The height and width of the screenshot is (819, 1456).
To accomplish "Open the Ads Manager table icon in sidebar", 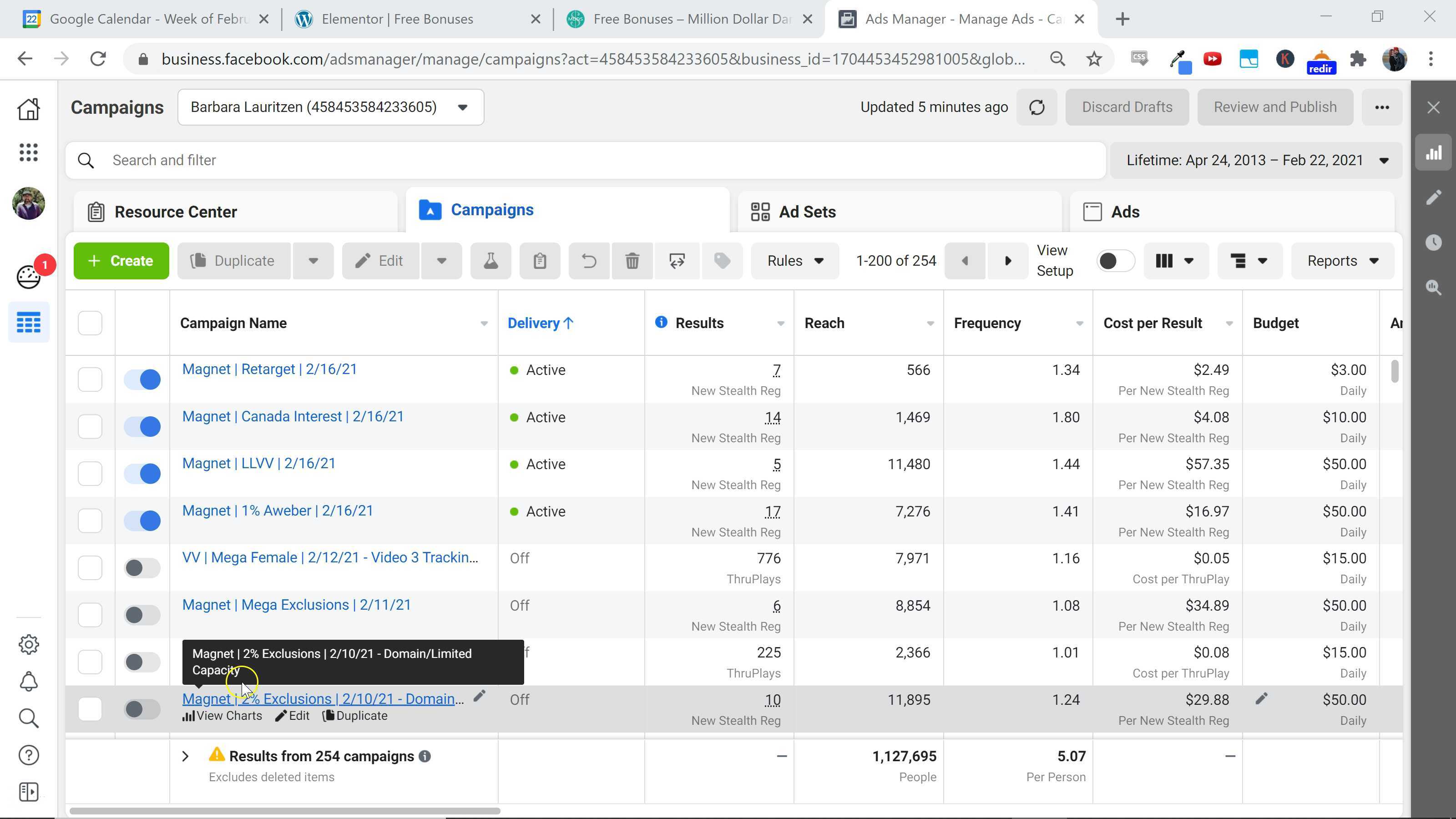I will 28,323.
